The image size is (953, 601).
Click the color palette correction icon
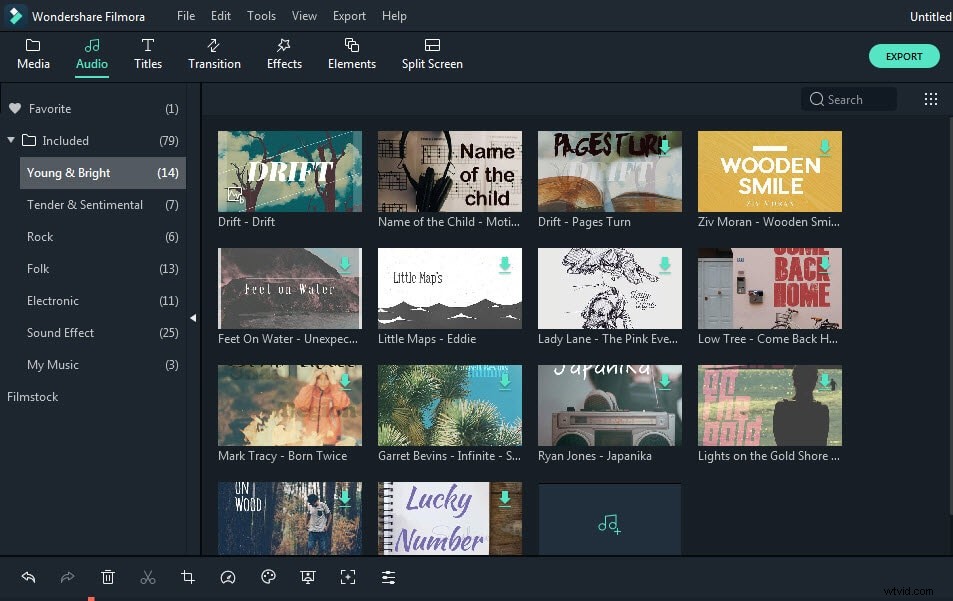[268, 577]
